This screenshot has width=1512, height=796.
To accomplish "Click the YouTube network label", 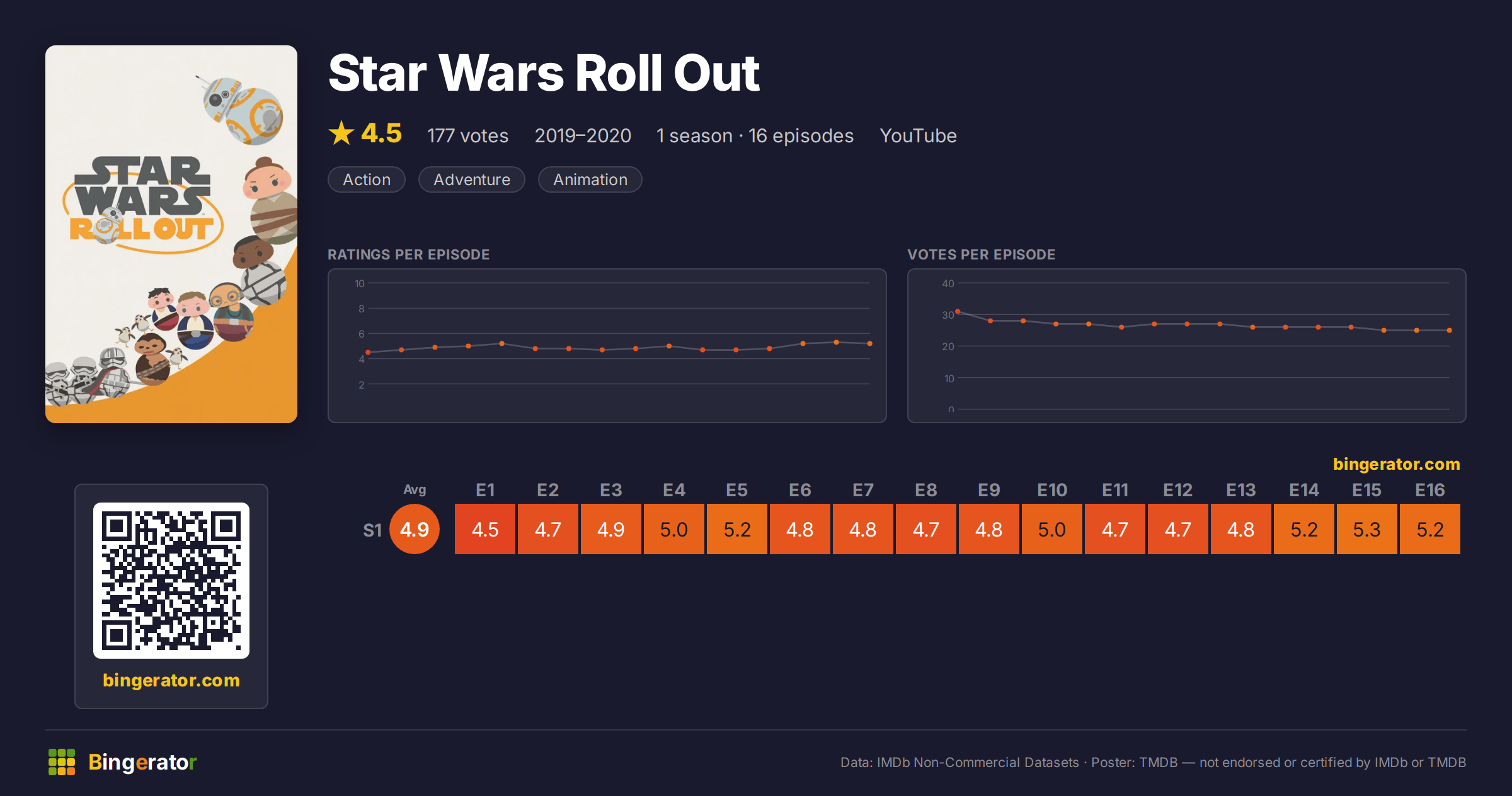I will 918,136.
